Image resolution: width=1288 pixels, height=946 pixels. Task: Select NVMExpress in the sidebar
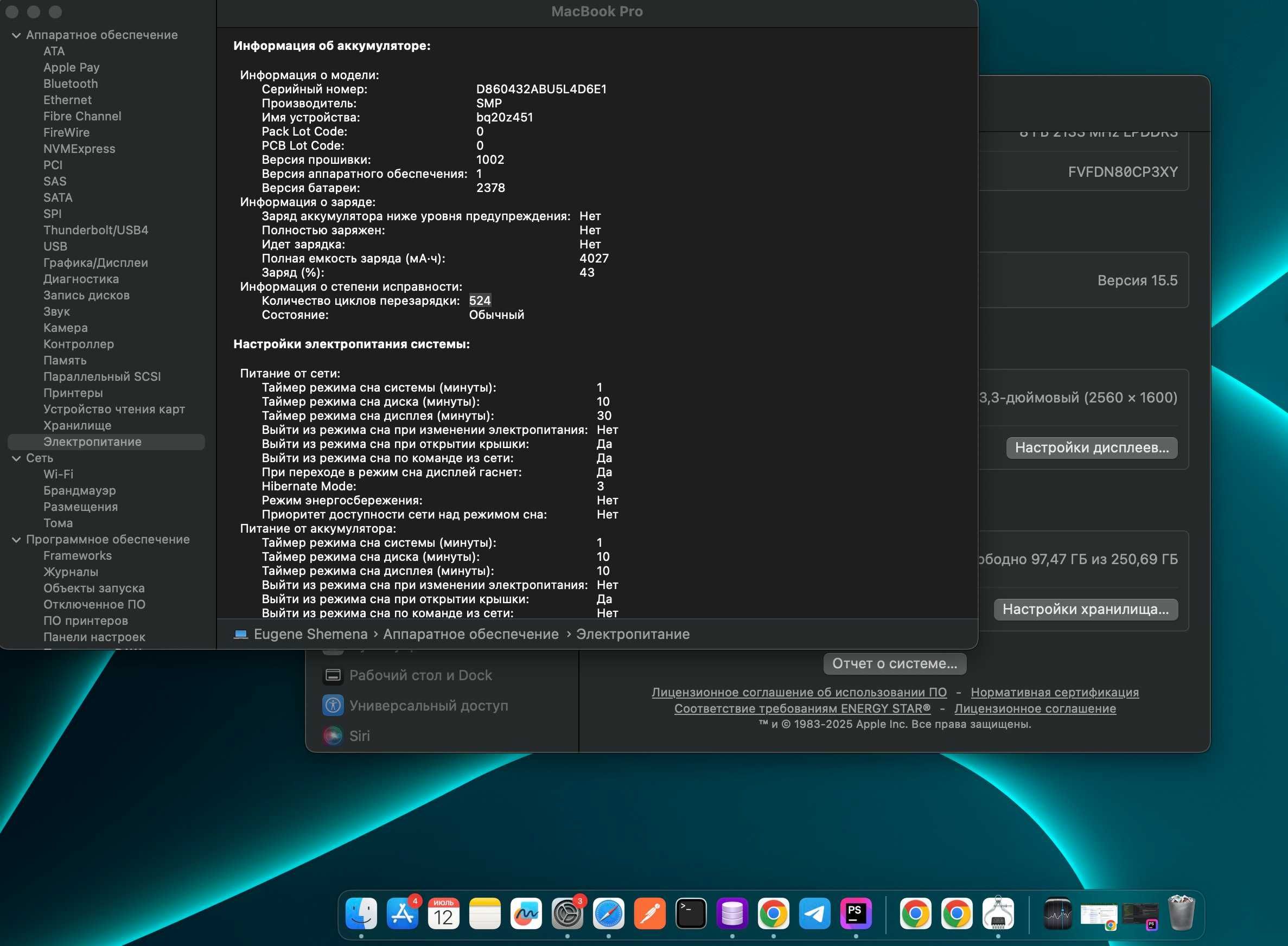[79, 149]
